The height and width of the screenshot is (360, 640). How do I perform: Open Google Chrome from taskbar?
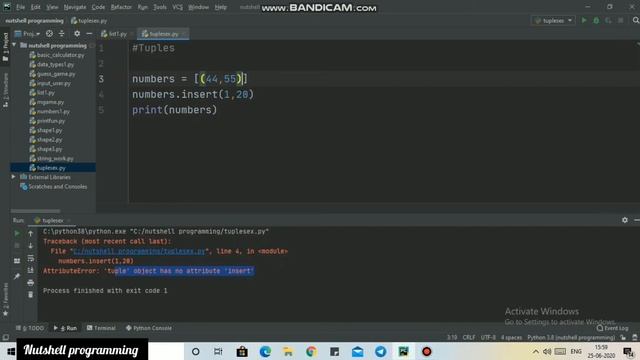(x=311, y=351)
